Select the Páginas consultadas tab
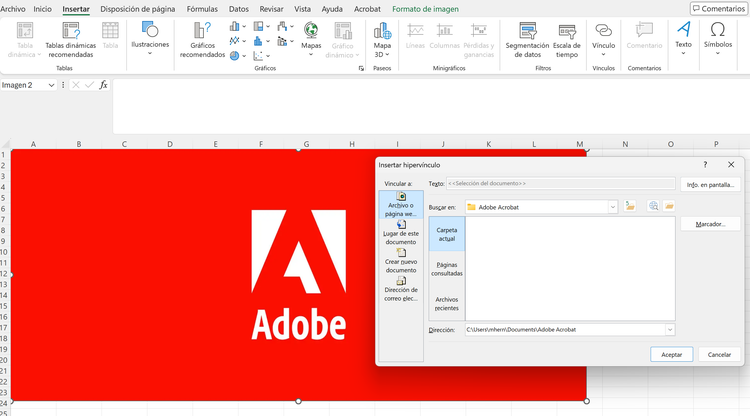Screen dimensions: 750x416 click(x=447, y=269)
